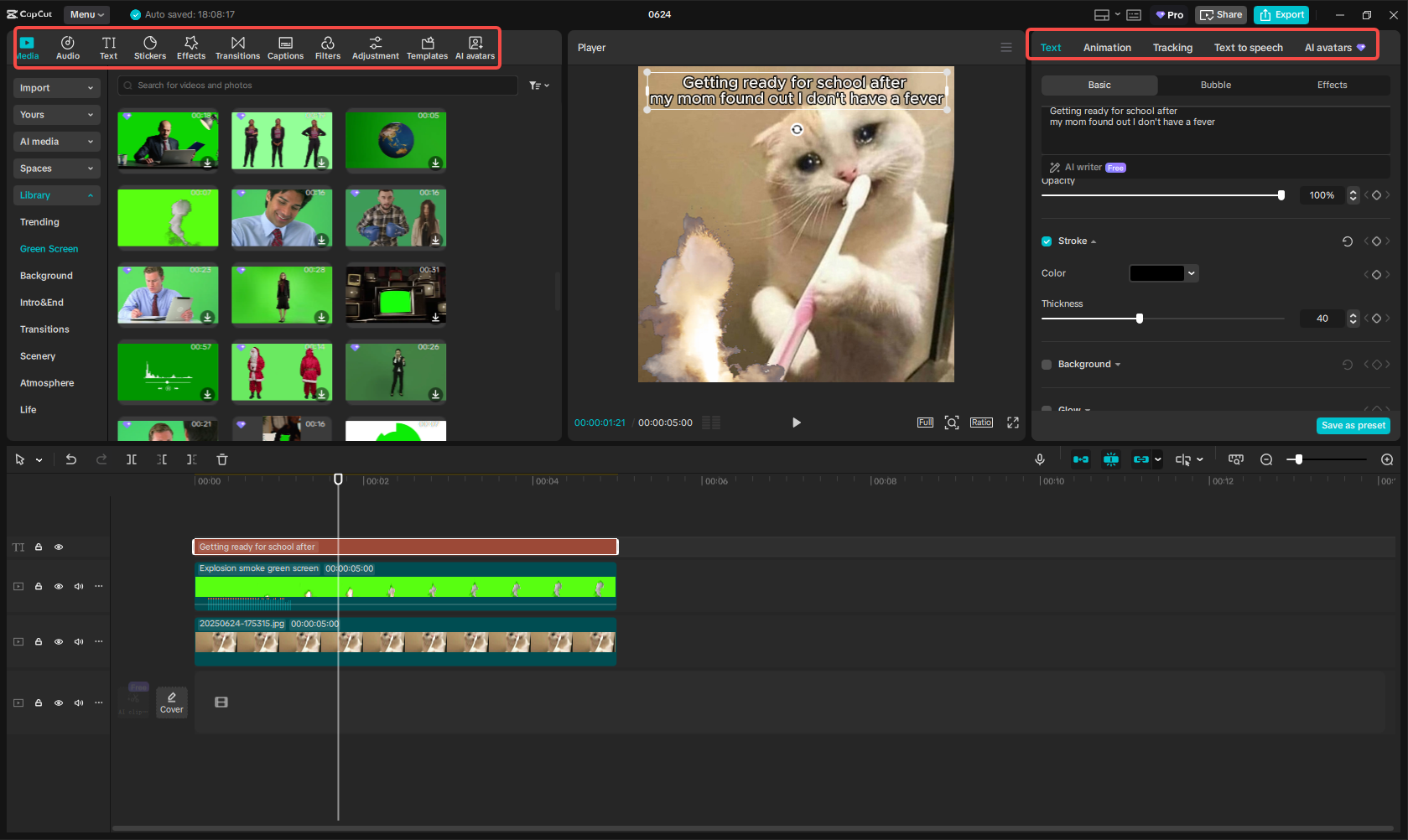Screen dimensions: 1408x840
Task: Toggle visibility of the Explosion smoke track
Action: [59, 586]
